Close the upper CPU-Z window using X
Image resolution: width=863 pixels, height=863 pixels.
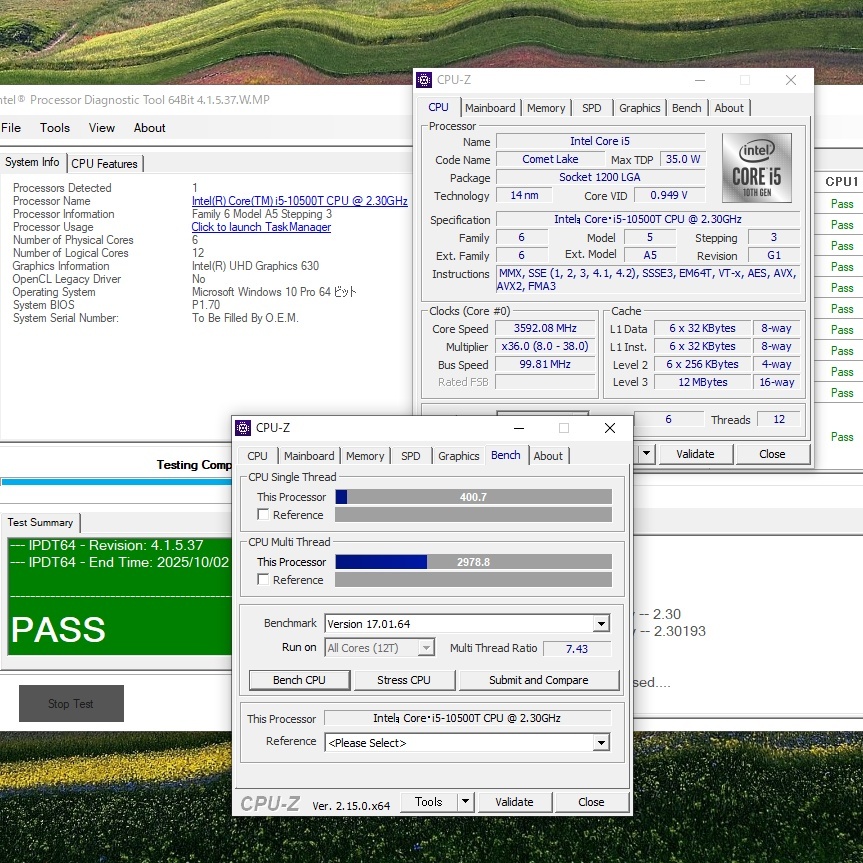(x=791, y=80)
